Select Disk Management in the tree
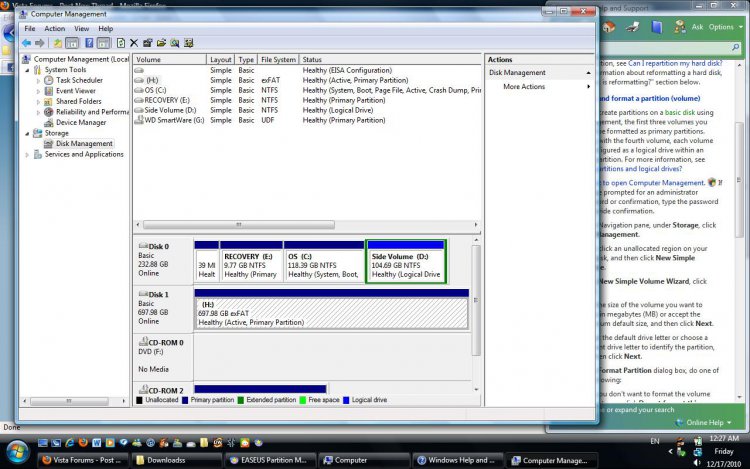 84,143
